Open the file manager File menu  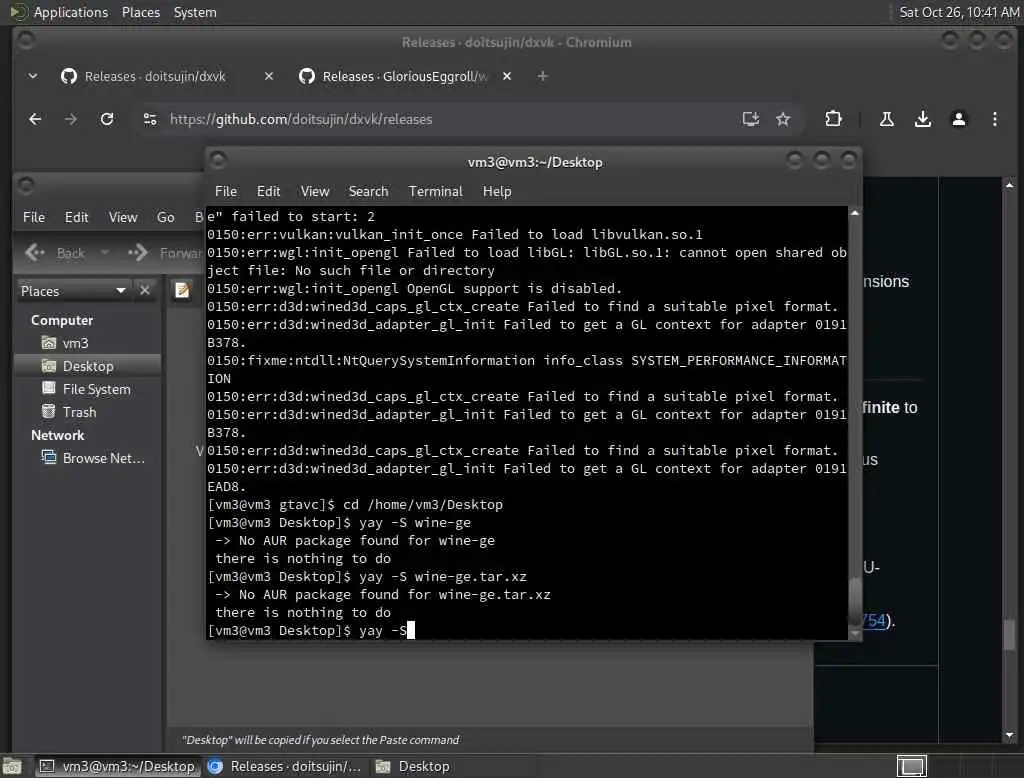point(34,217)
